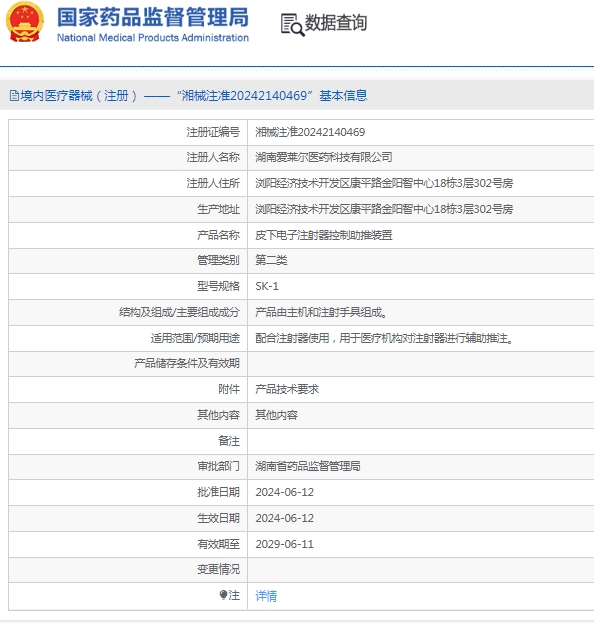Click the 批准日期 value 2024-06-12
This screenshot has height=623, width=594.
[x=284, y=492]
